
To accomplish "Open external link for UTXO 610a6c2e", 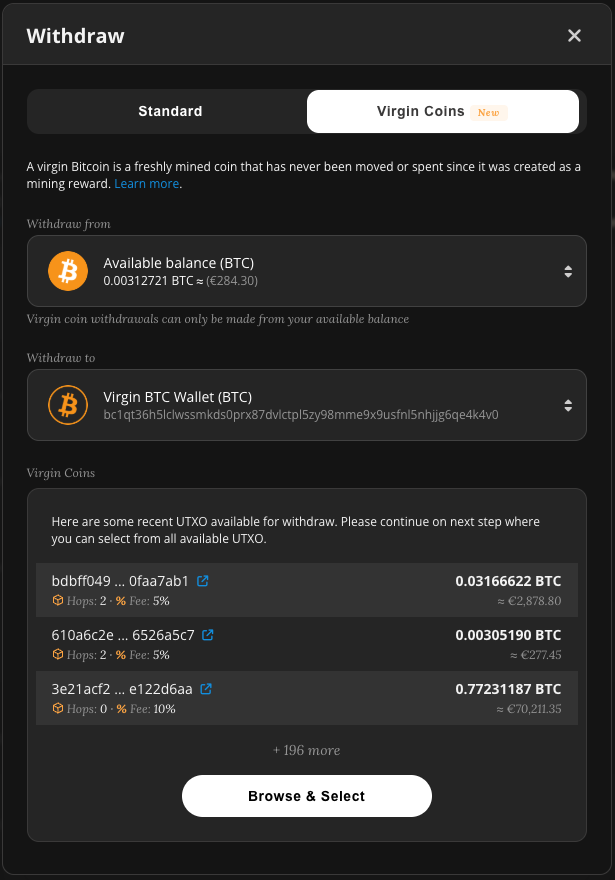I will click(208, 635).
